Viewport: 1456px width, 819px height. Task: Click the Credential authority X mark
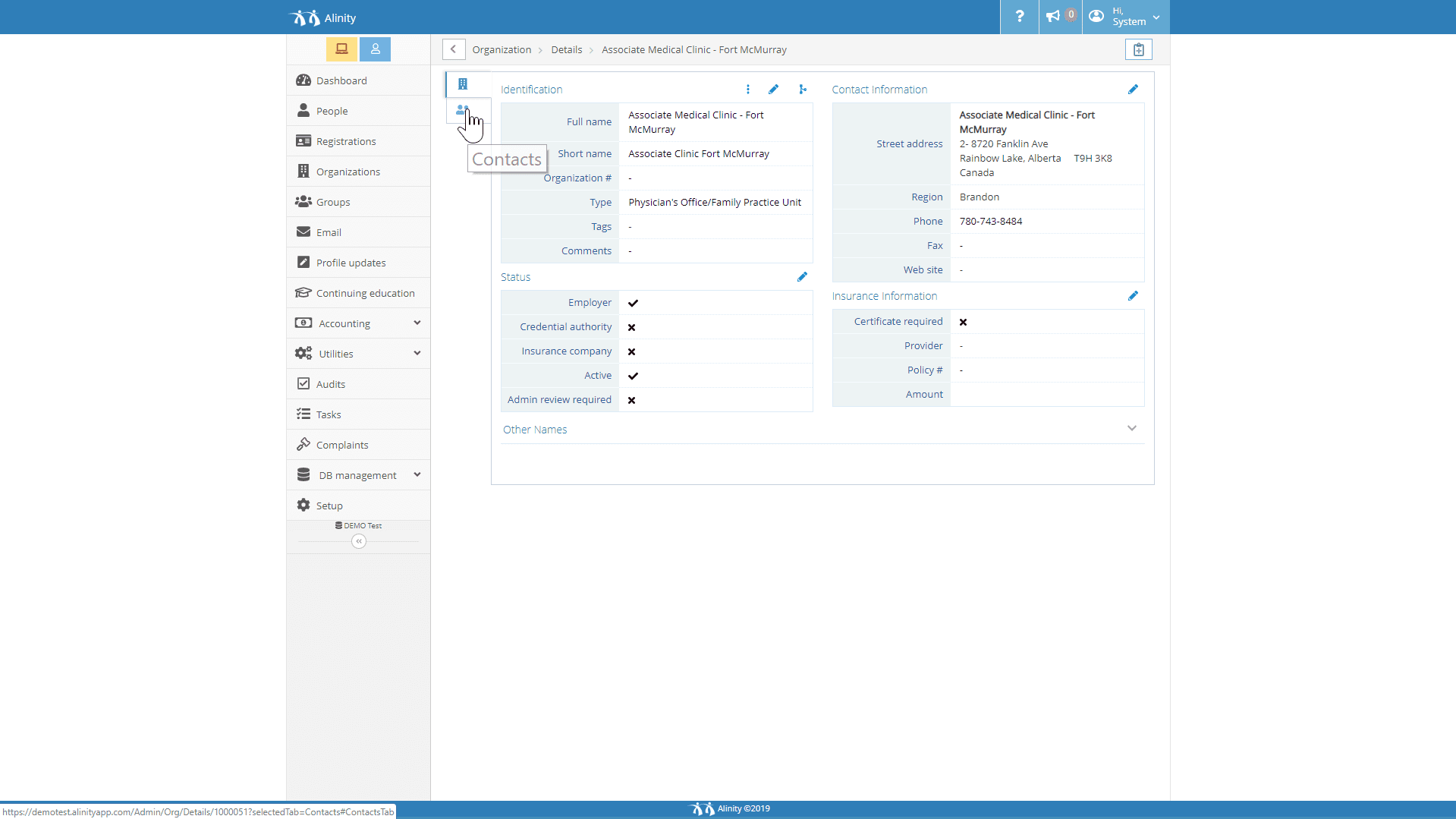pyautogui.click(x=632, y=327)
